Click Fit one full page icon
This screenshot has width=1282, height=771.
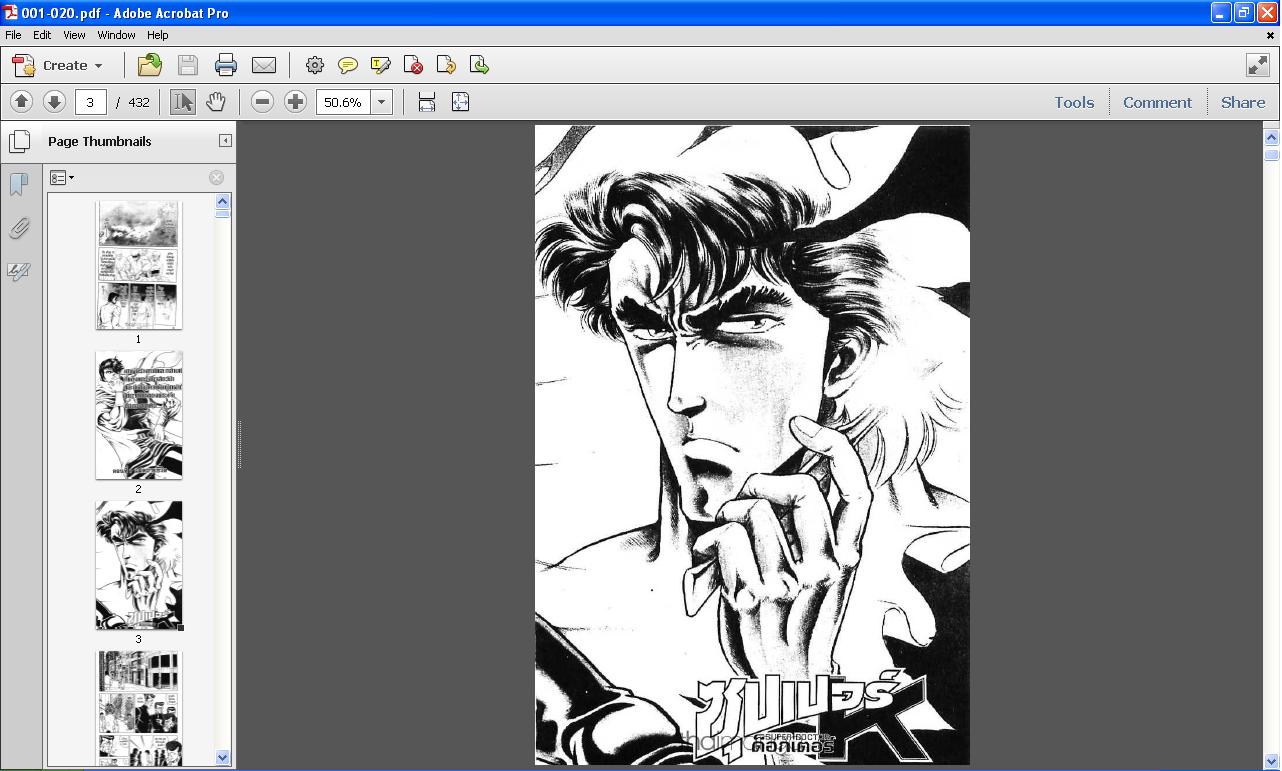460,102
